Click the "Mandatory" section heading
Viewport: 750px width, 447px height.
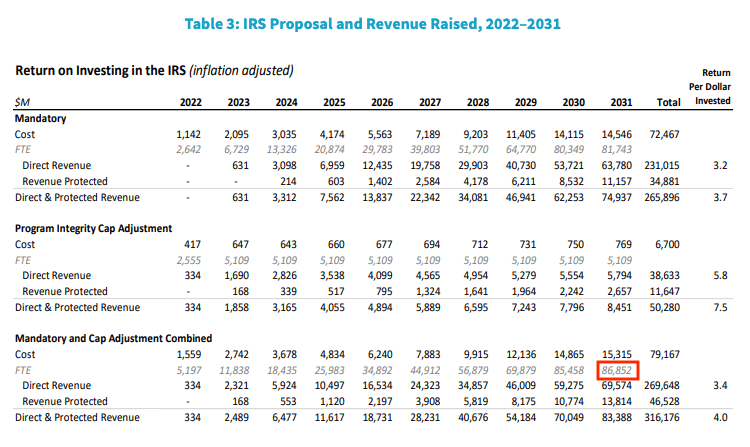click(x=40, y=119)
